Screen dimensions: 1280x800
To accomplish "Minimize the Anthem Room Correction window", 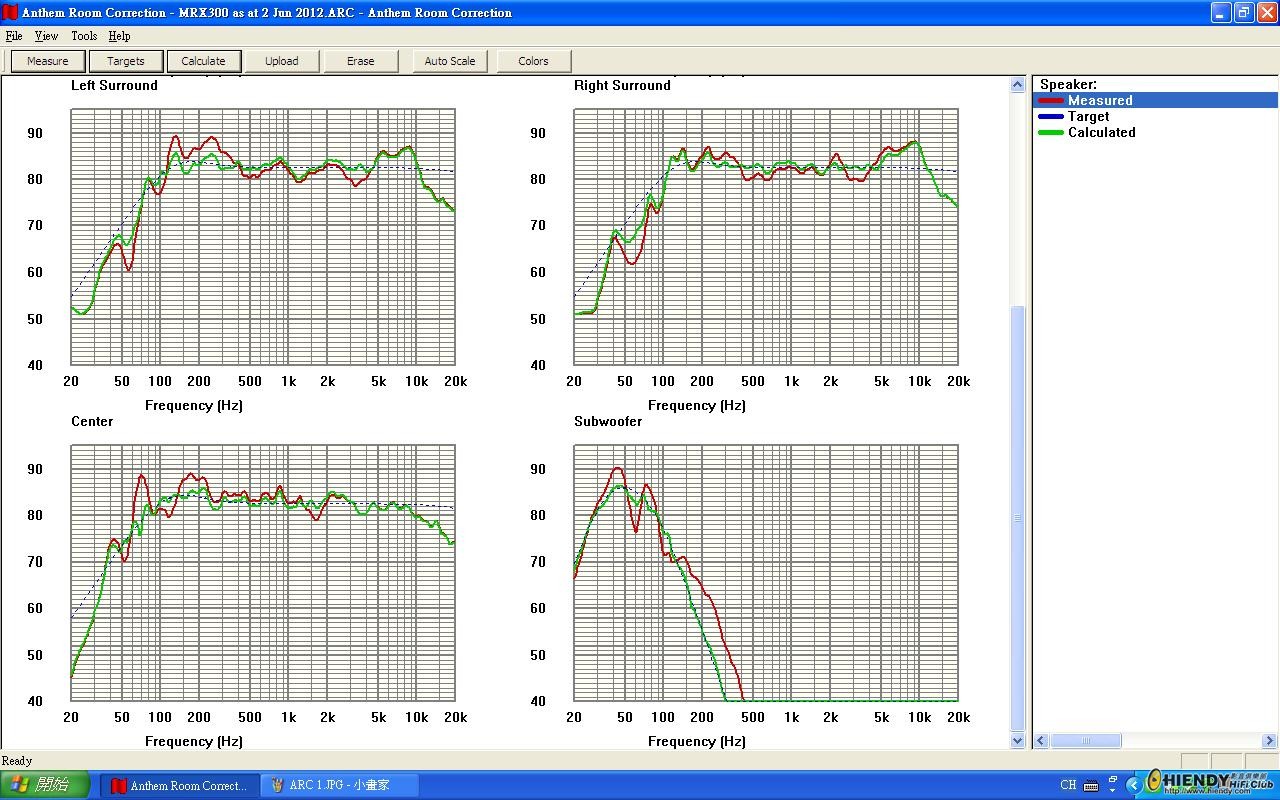I will pyautogui.click(x=1221, y=13).
